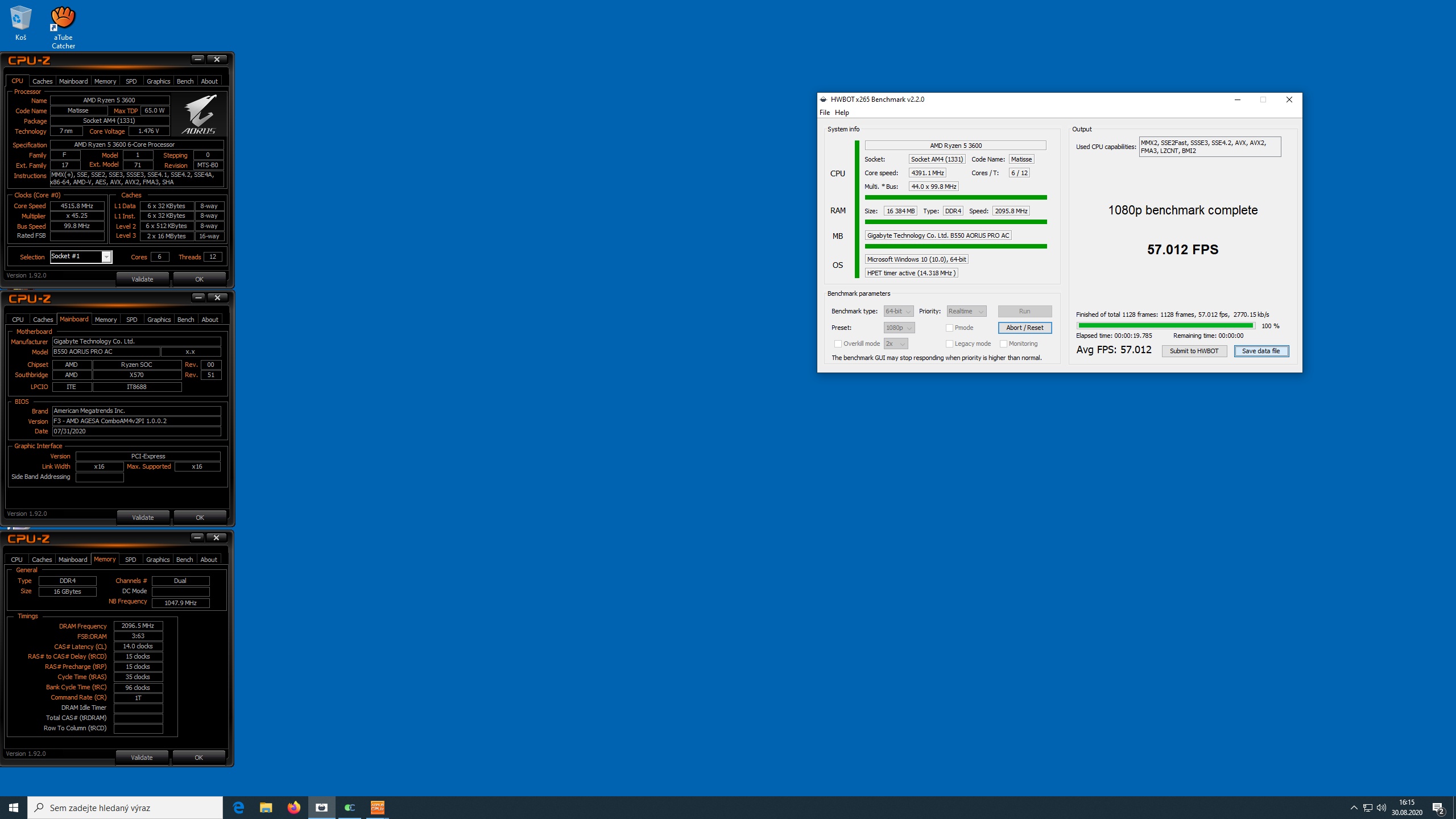Switch to Caches tab in top CPU-Z
The image size is (1456, 819).
coord(42,81)
